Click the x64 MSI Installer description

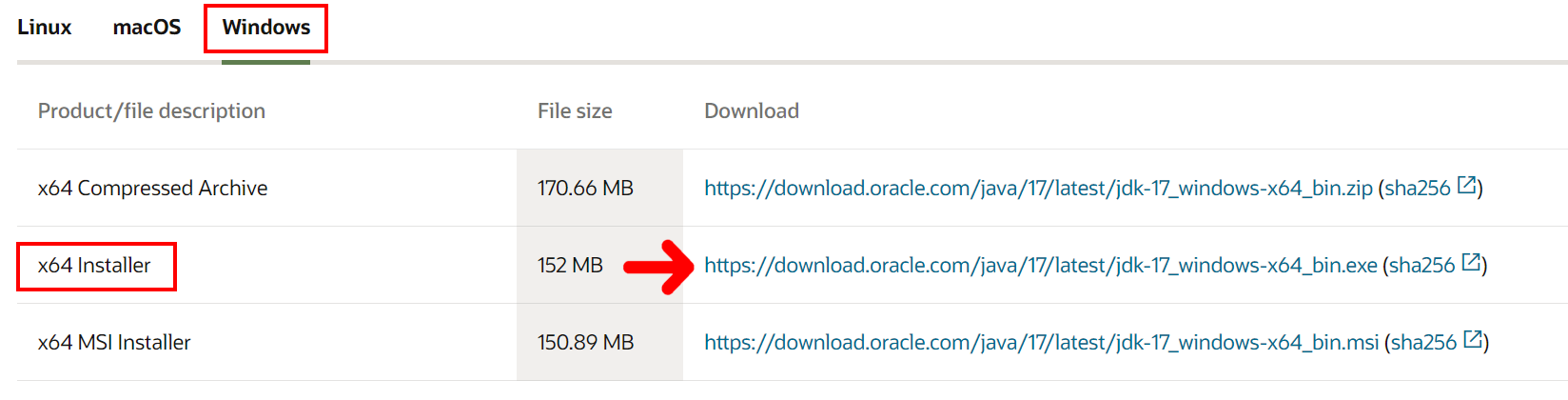coord(114,342)
